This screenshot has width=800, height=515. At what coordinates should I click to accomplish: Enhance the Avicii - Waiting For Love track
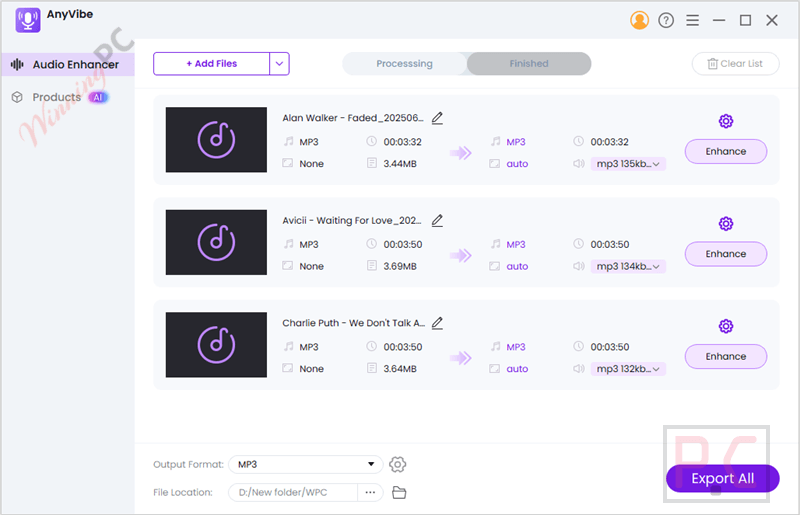click(x=726, y=254)
